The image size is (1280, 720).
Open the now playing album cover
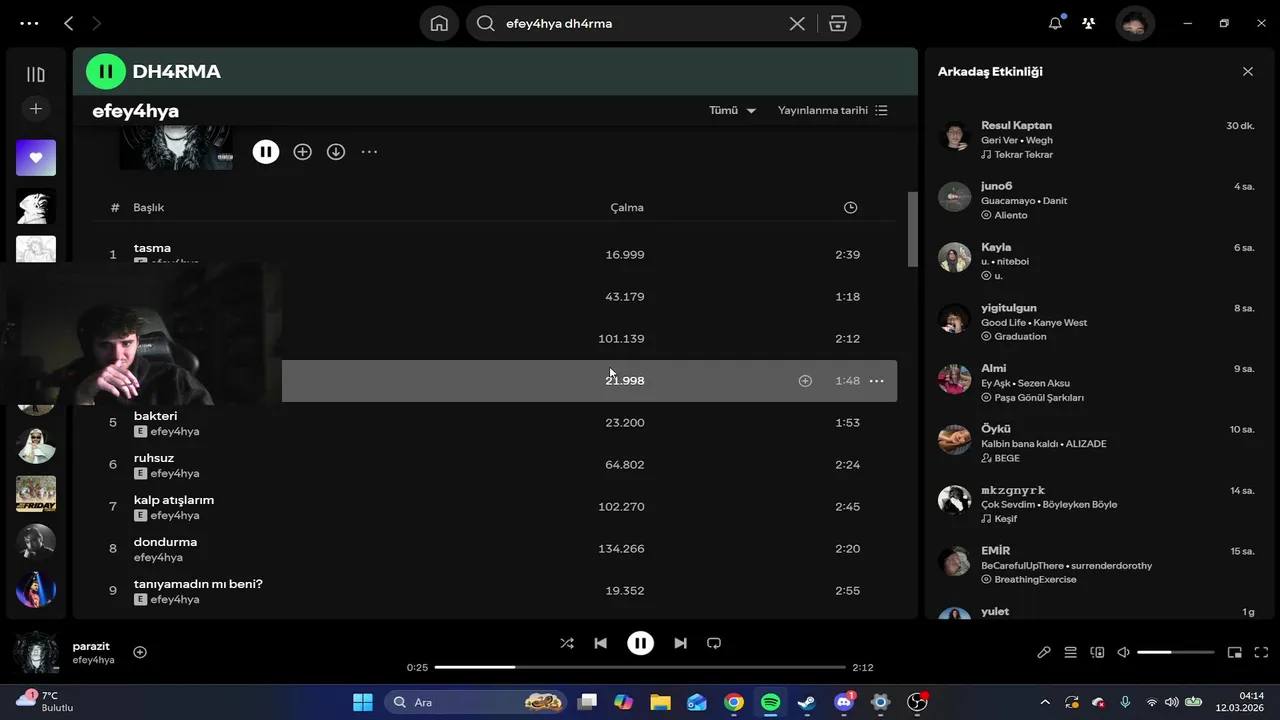pyautogui.click(x=36, y=653)
